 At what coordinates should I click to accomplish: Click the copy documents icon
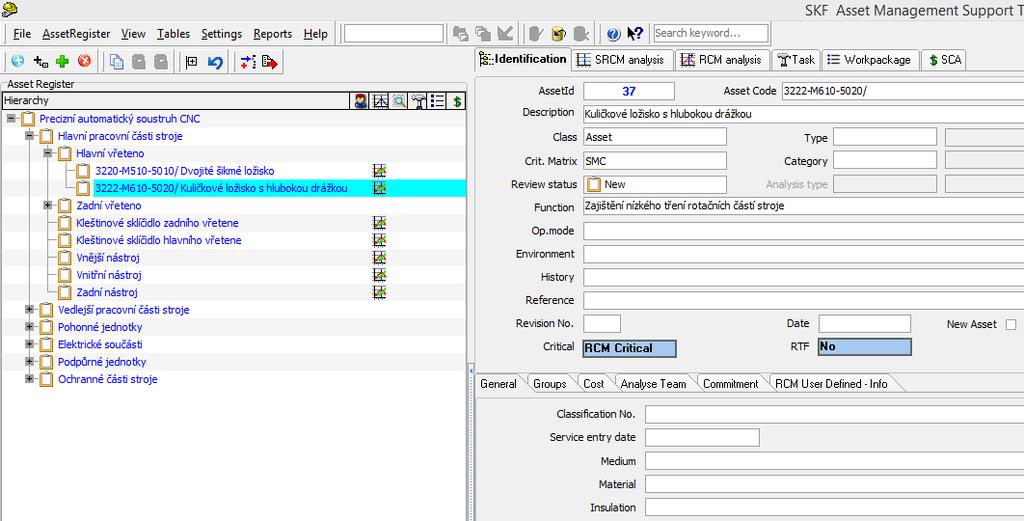[117, 62]
